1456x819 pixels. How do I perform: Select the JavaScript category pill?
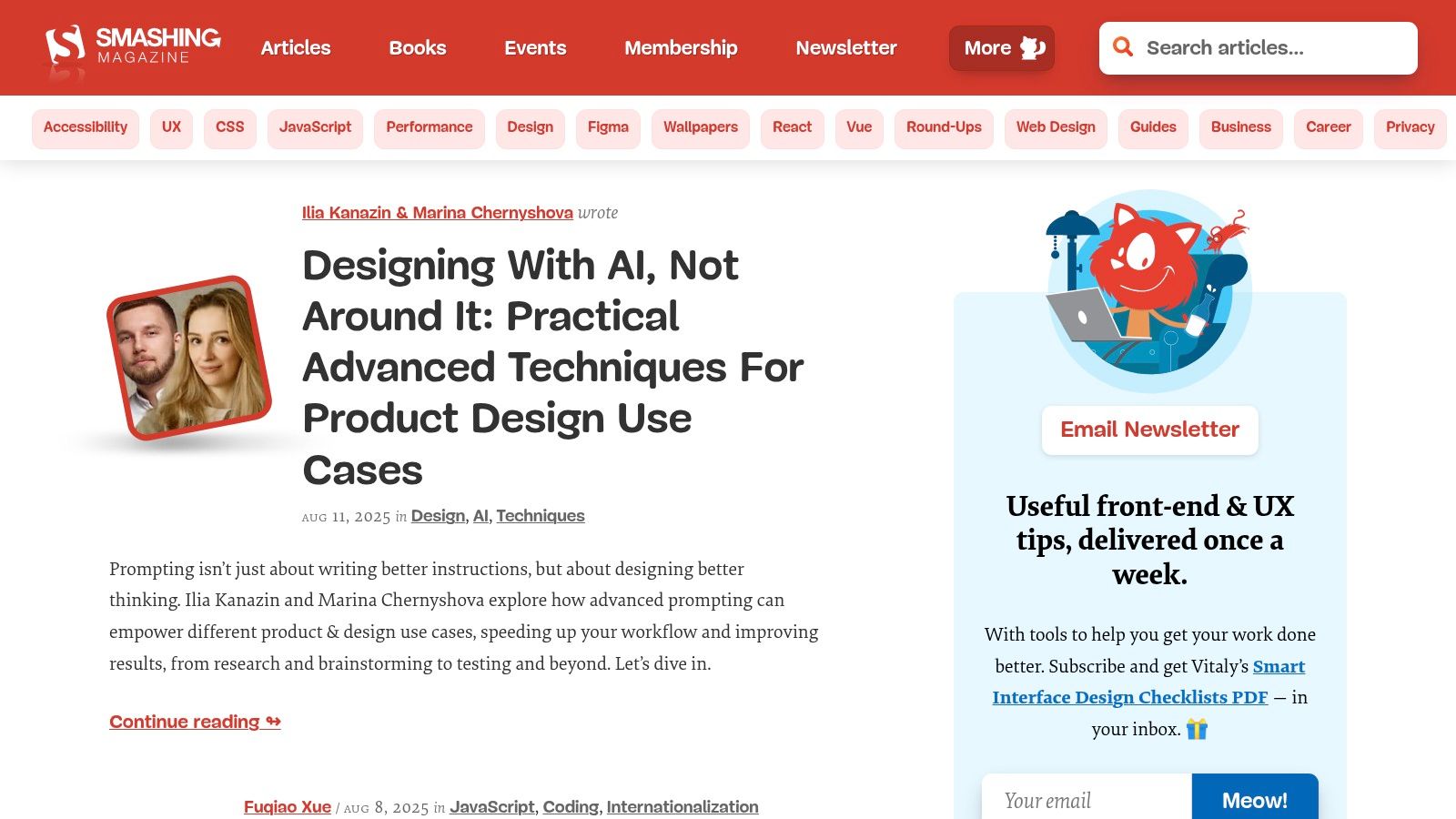(315, 127)
